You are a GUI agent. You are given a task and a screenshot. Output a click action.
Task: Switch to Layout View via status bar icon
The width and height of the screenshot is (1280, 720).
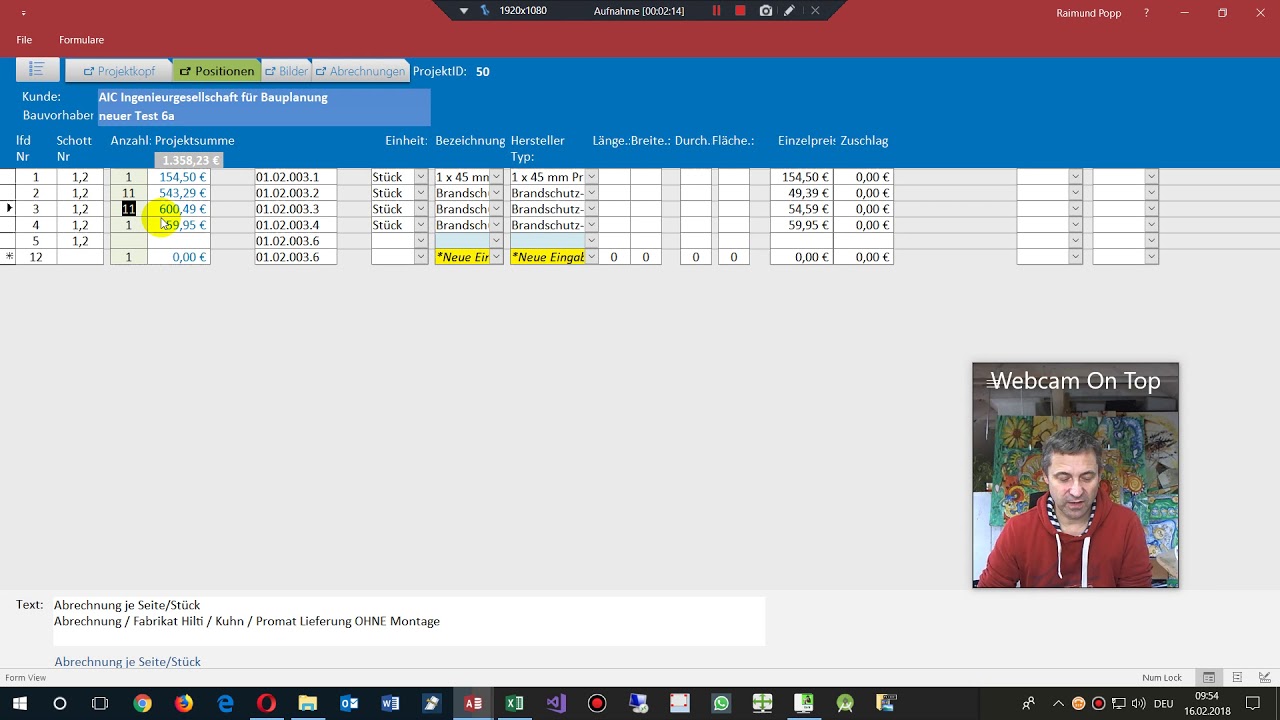pos(1237,678)
